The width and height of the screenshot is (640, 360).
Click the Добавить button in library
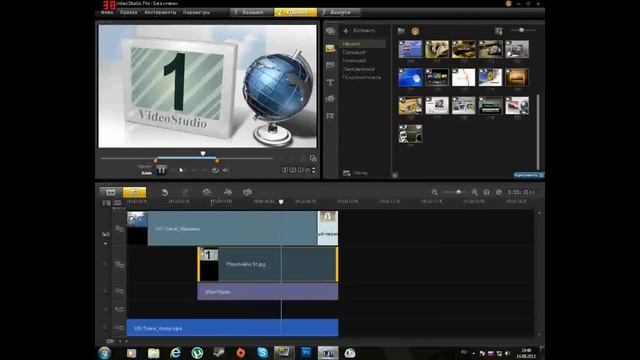(359, 31)
